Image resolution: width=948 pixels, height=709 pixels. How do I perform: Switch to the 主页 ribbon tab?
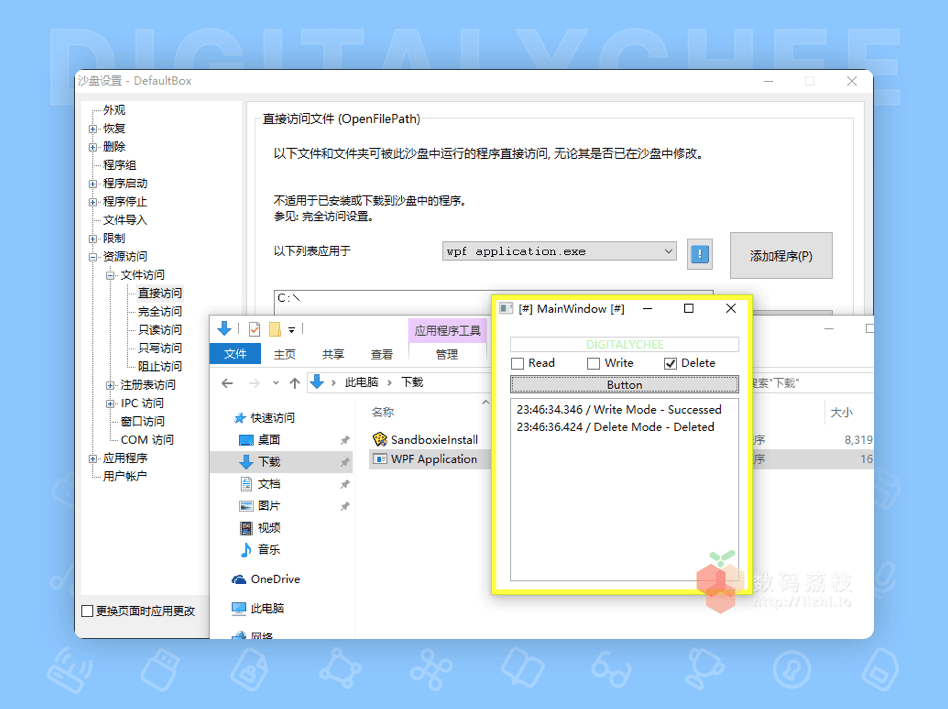coord(284,354)
